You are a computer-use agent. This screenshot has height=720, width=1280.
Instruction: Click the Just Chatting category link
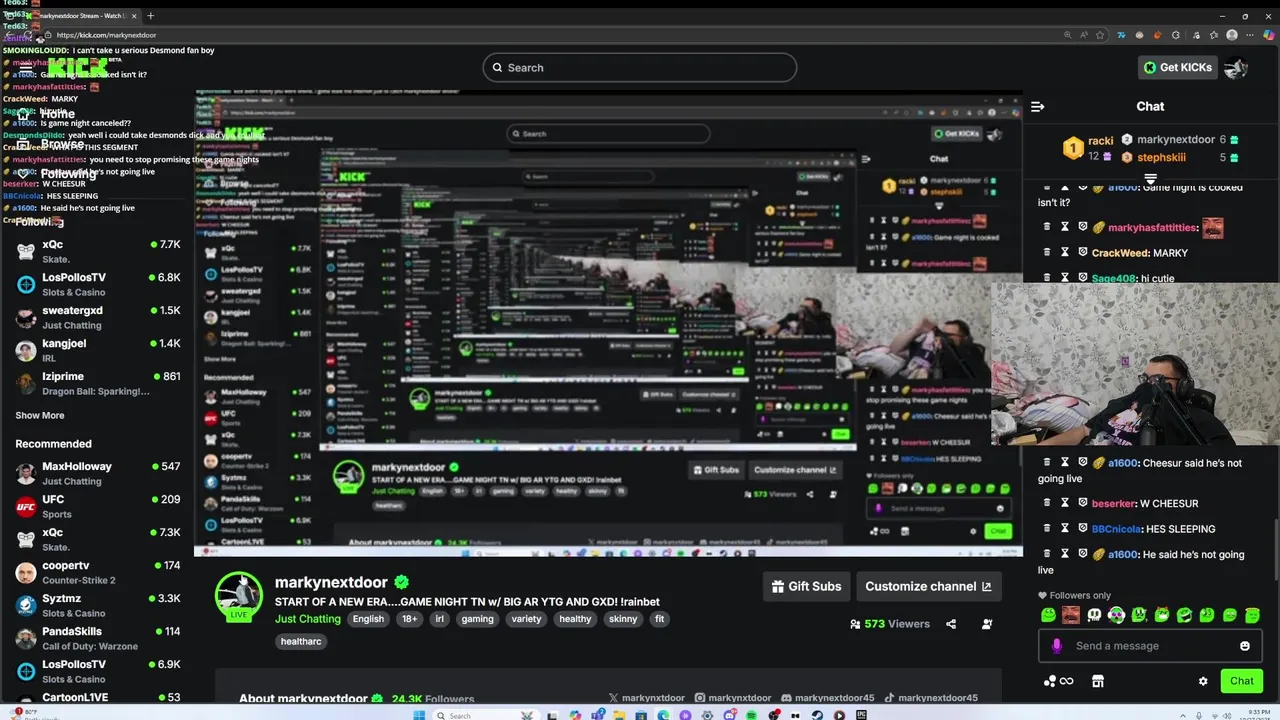pyautogui.click(x=308, y=619)
